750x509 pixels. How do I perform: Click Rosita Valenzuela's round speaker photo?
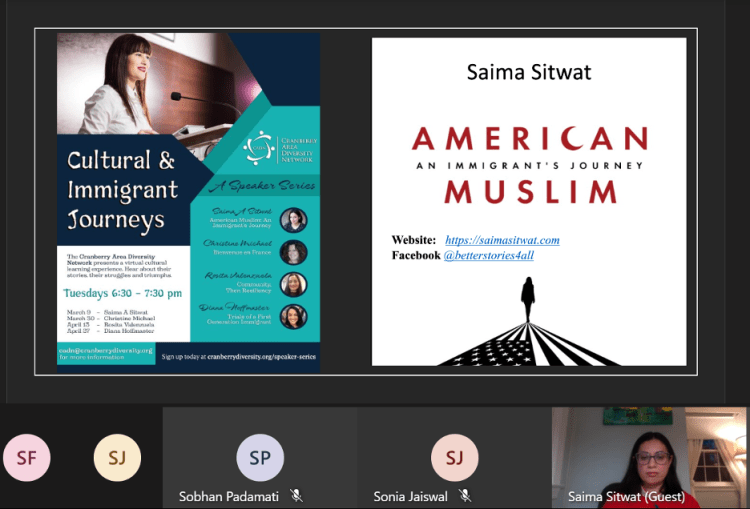pyautogui.click(x=293, y=284)
